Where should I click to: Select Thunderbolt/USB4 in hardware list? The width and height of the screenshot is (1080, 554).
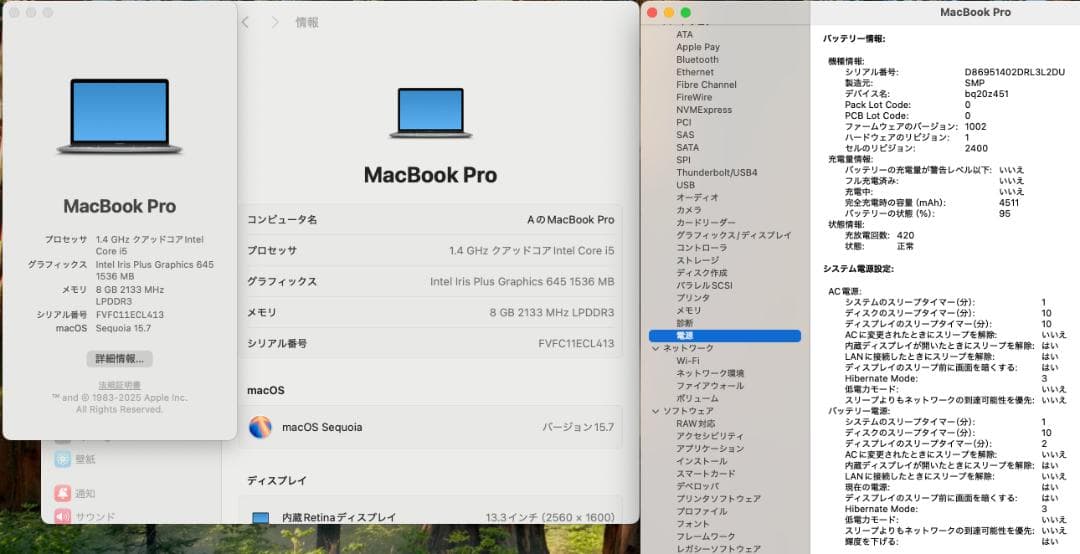tap(716, 172)
